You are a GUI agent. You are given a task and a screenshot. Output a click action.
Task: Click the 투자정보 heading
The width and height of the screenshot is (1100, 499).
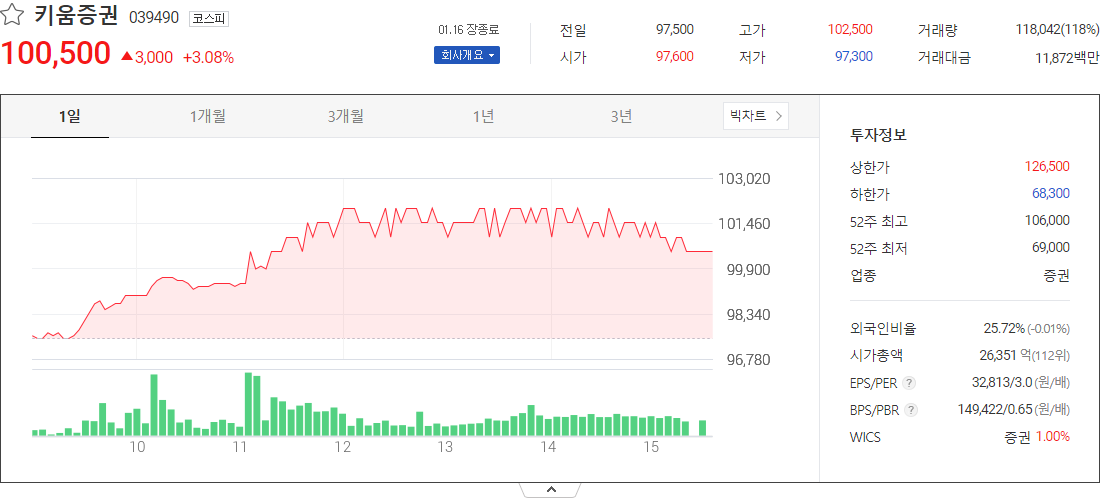(878, 135)
